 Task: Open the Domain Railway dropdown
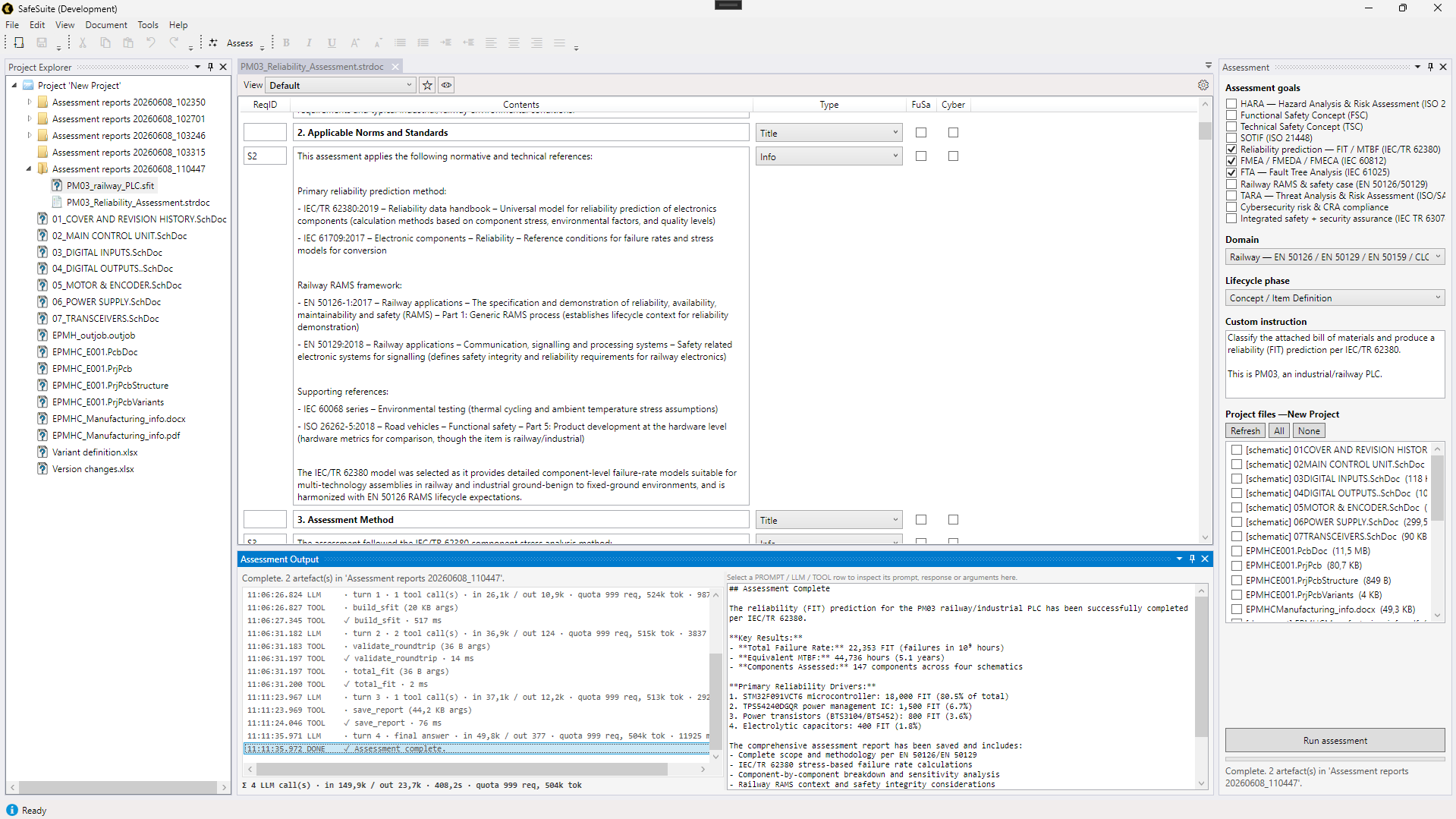(x=1335, y=257)
